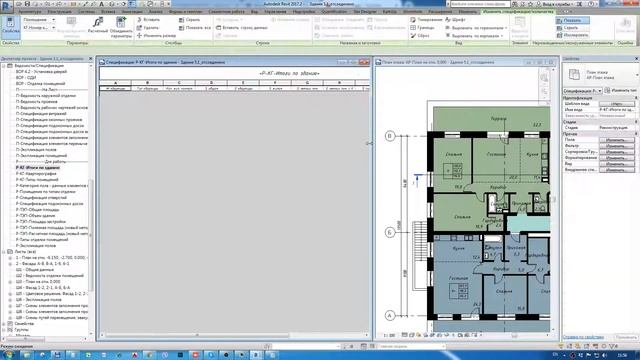Open the Номер parameter dropdown
640x360 pixels.
pyautogui.click(x=39, y=28)
